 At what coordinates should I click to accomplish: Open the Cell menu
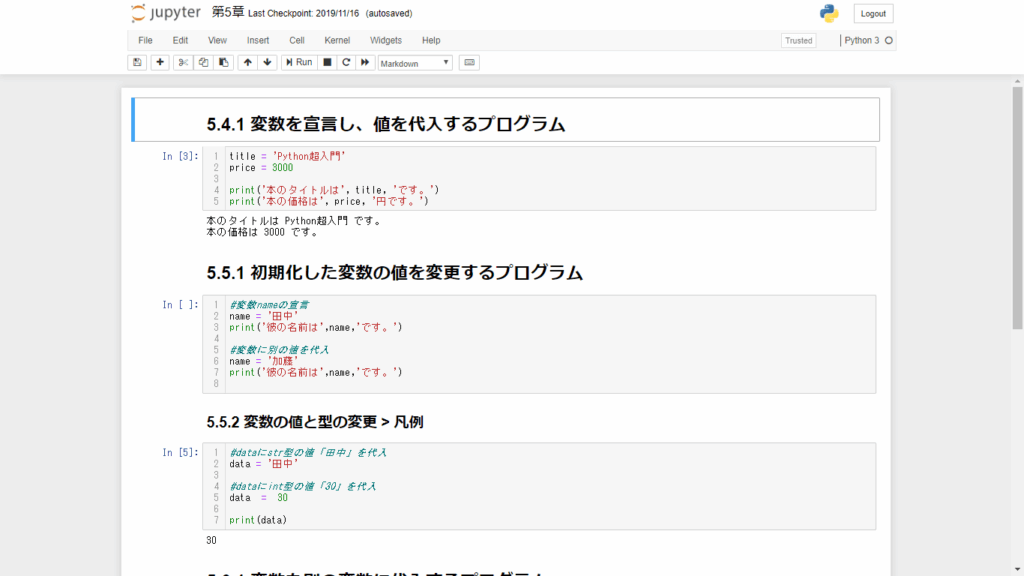(x=297, y=40)
